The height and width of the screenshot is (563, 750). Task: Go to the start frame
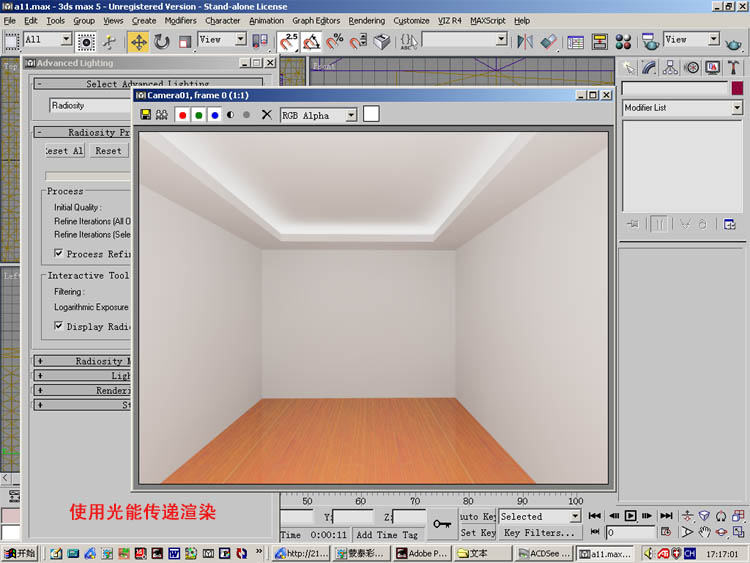pyautogui.click(x=595, y=516)
